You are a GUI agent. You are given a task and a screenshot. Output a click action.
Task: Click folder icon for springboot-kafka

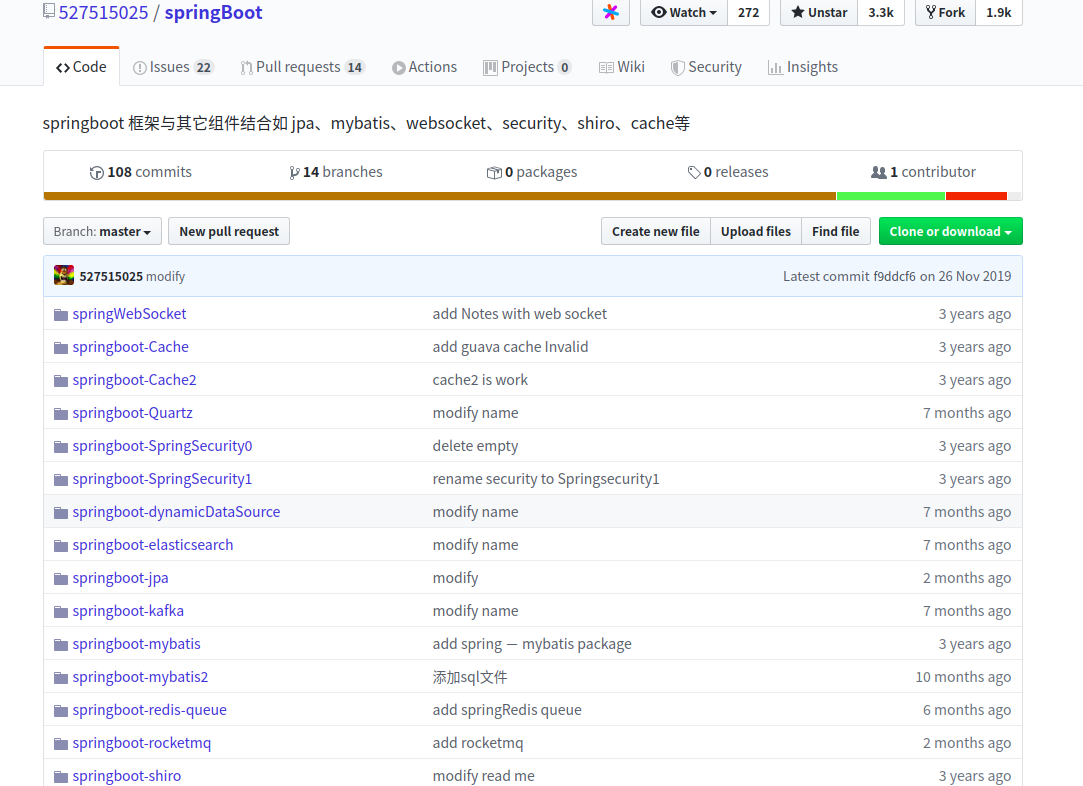point(61,612)
